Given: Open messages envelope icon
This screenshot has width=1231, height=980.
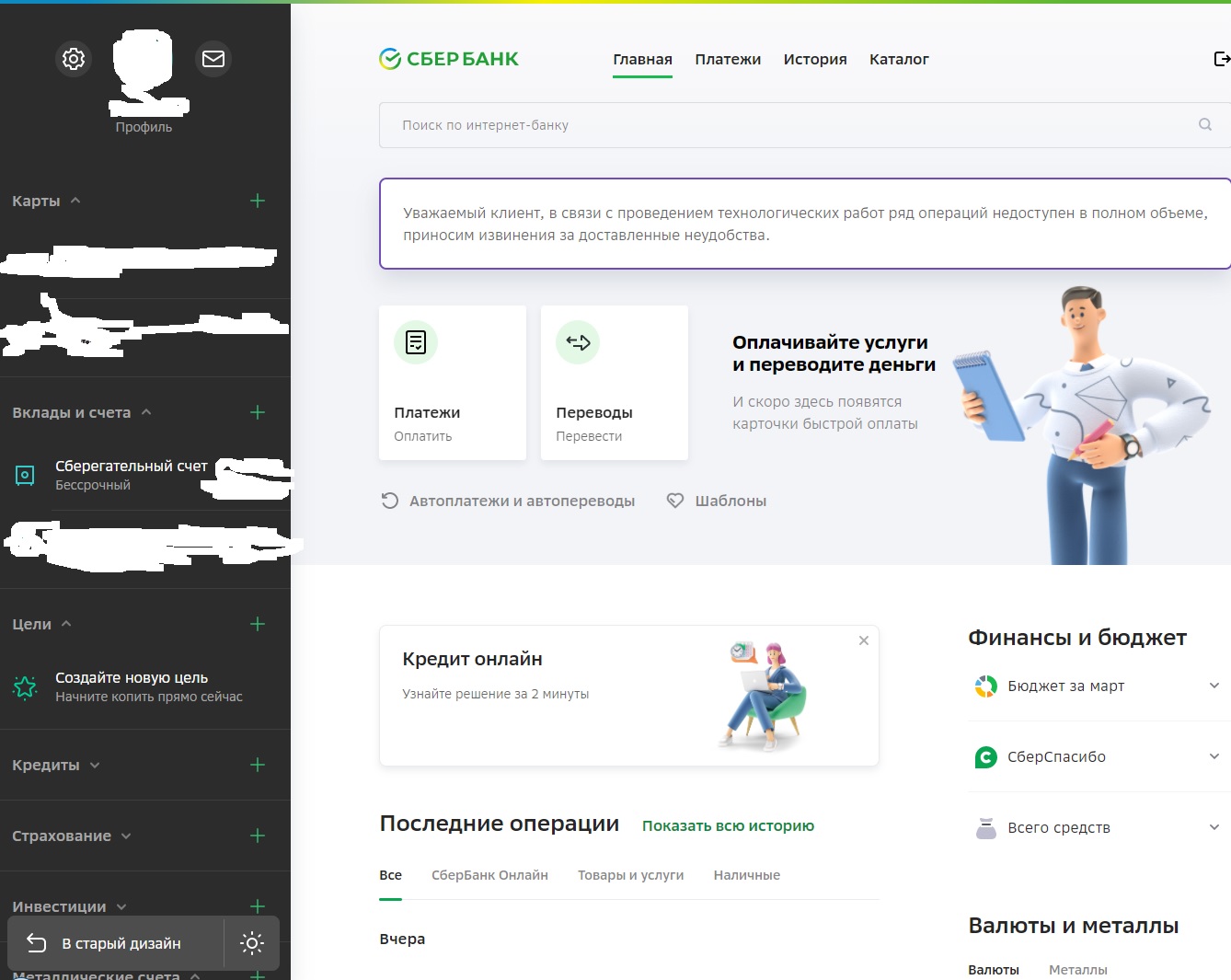Looking at the screenshot, I should [213, 59].
